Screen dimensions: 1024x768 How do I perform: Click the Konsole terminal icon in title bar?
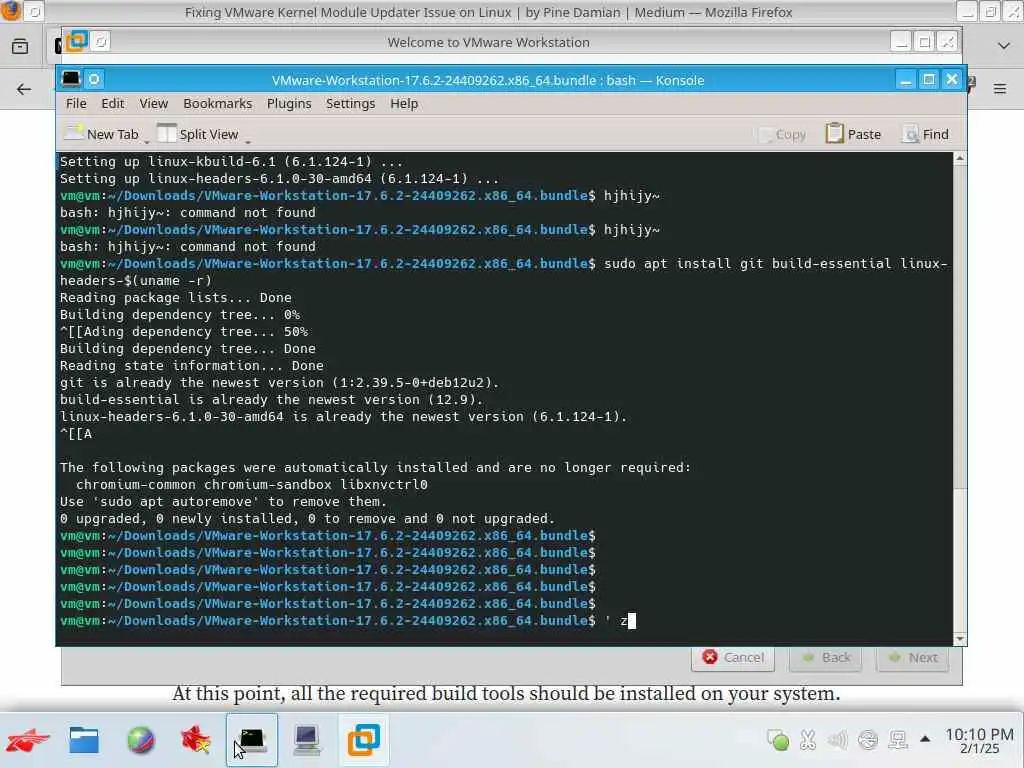click(x=71, y=80)
